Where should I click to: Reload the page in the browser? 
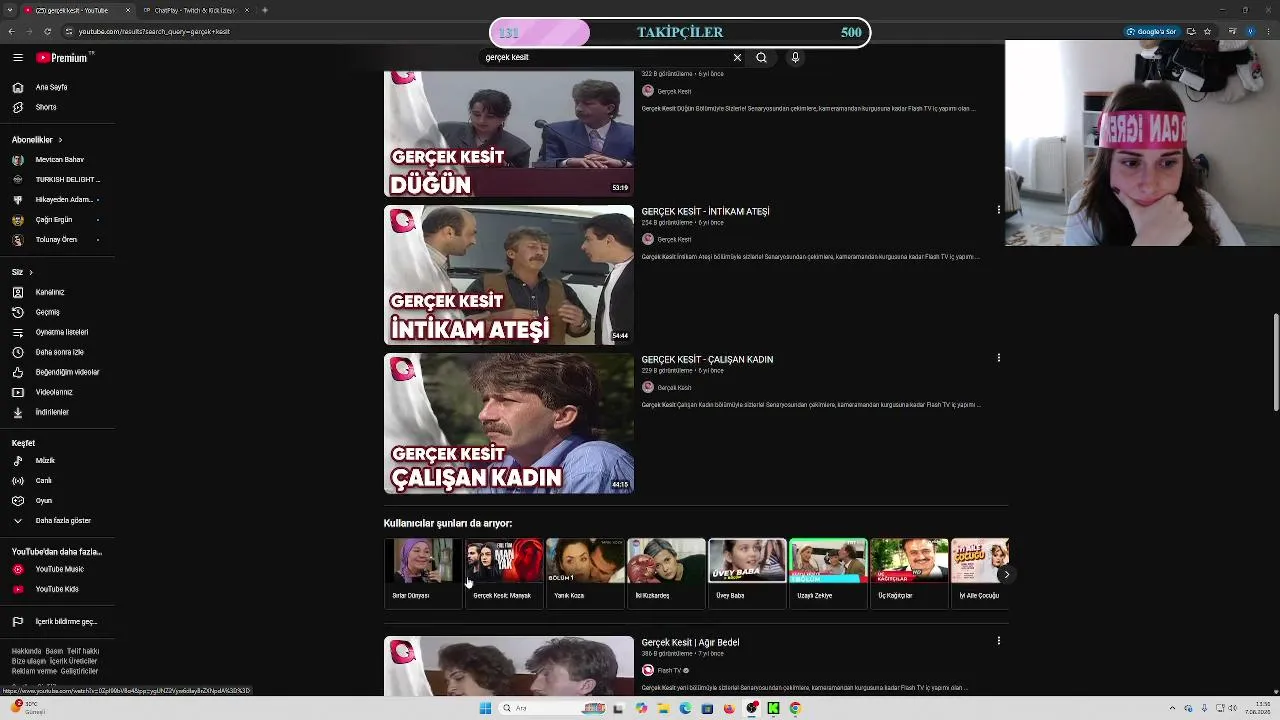pos(47,31)
